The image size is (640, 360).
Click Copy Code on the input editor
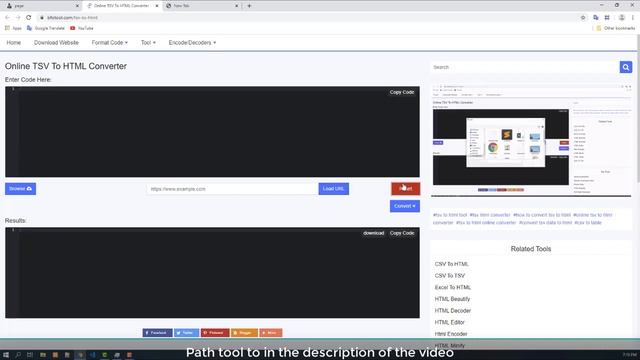(x=402, y=92)
